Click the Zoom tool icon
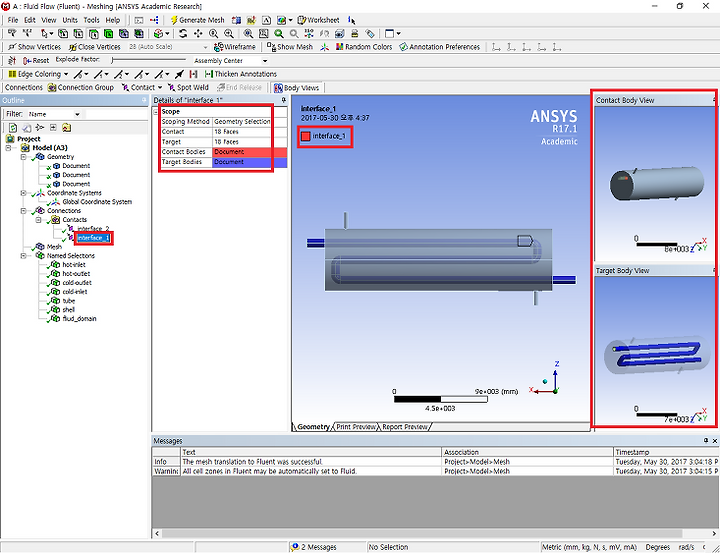This screenshot has height=553, width=720. point(214,34)
